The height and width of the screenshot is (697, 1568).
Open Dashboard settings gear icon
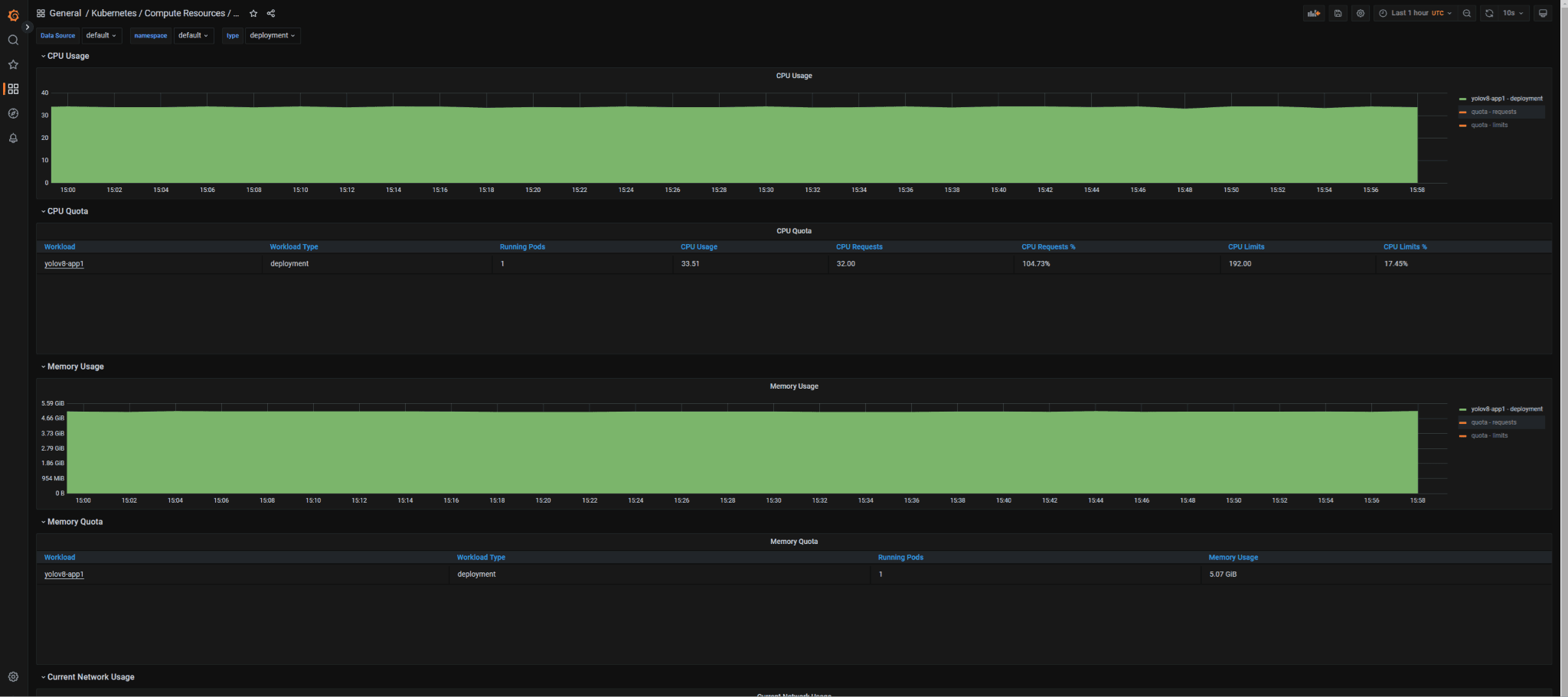1361,13
